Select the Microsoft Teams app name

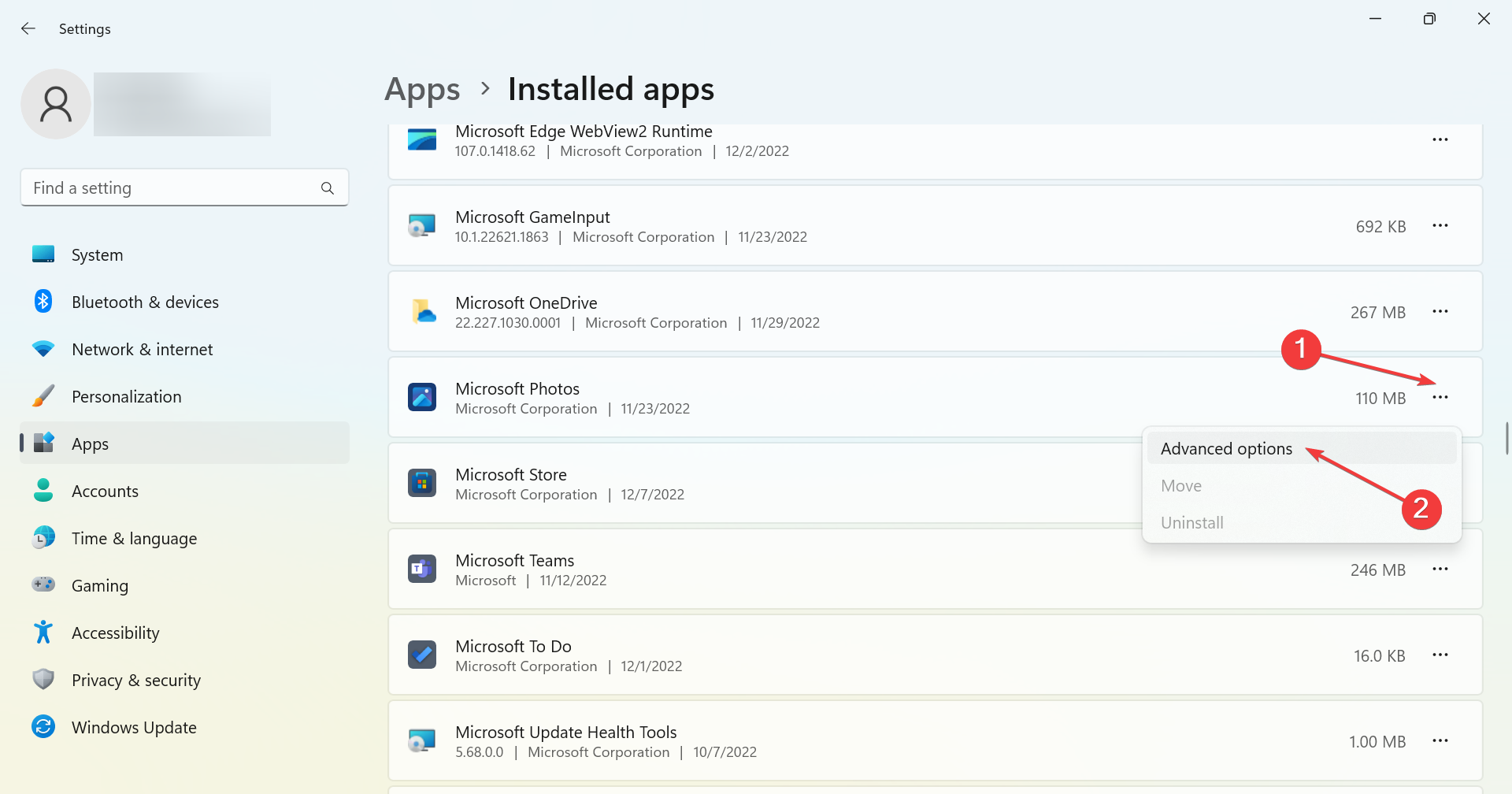pyautogui.click(x=515, y=560)
